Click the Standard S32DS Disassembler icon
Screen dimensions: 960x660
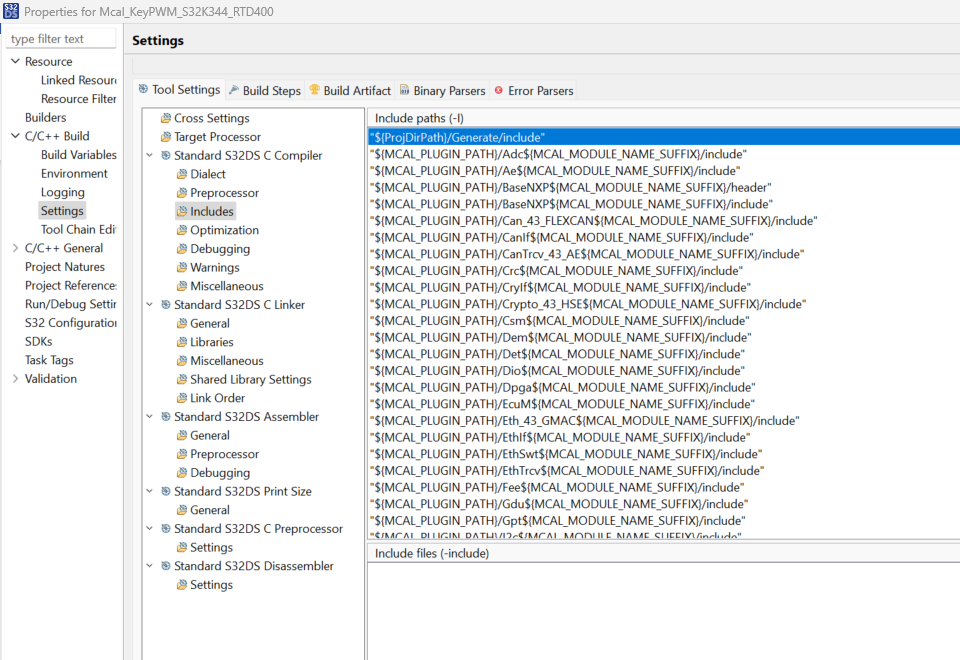coord(165,566)
